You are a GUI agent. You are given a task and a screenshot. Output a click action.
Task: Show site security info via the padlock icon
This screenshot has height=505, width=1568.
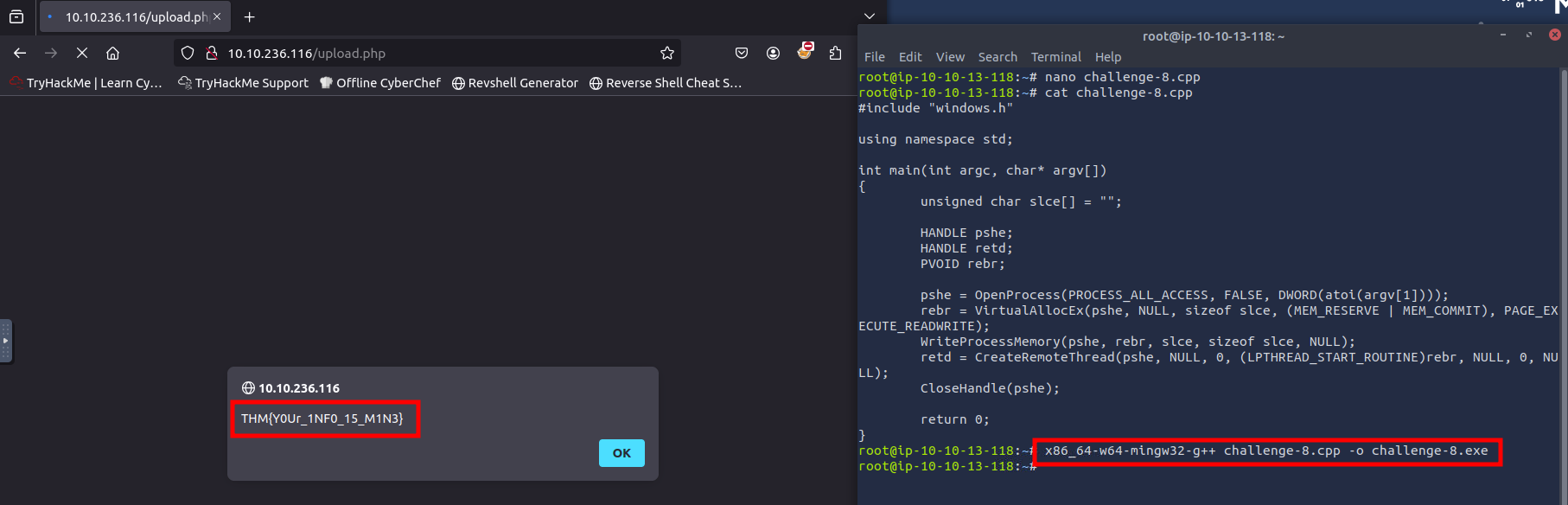pyautogui.click(x=211, y=53)
